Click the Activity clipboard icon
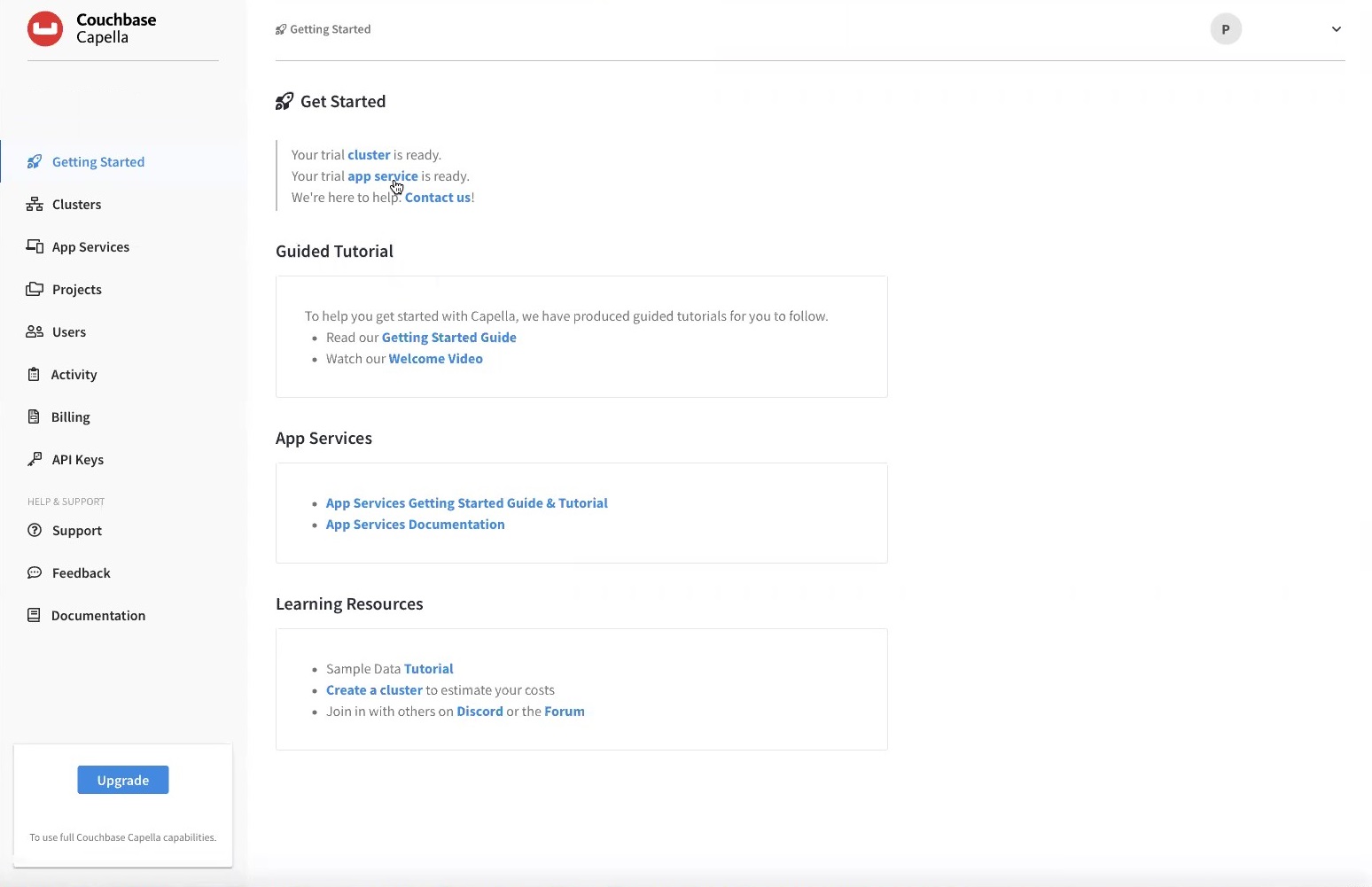Screen dimensions: 1372x887 (x=34, y=375)
